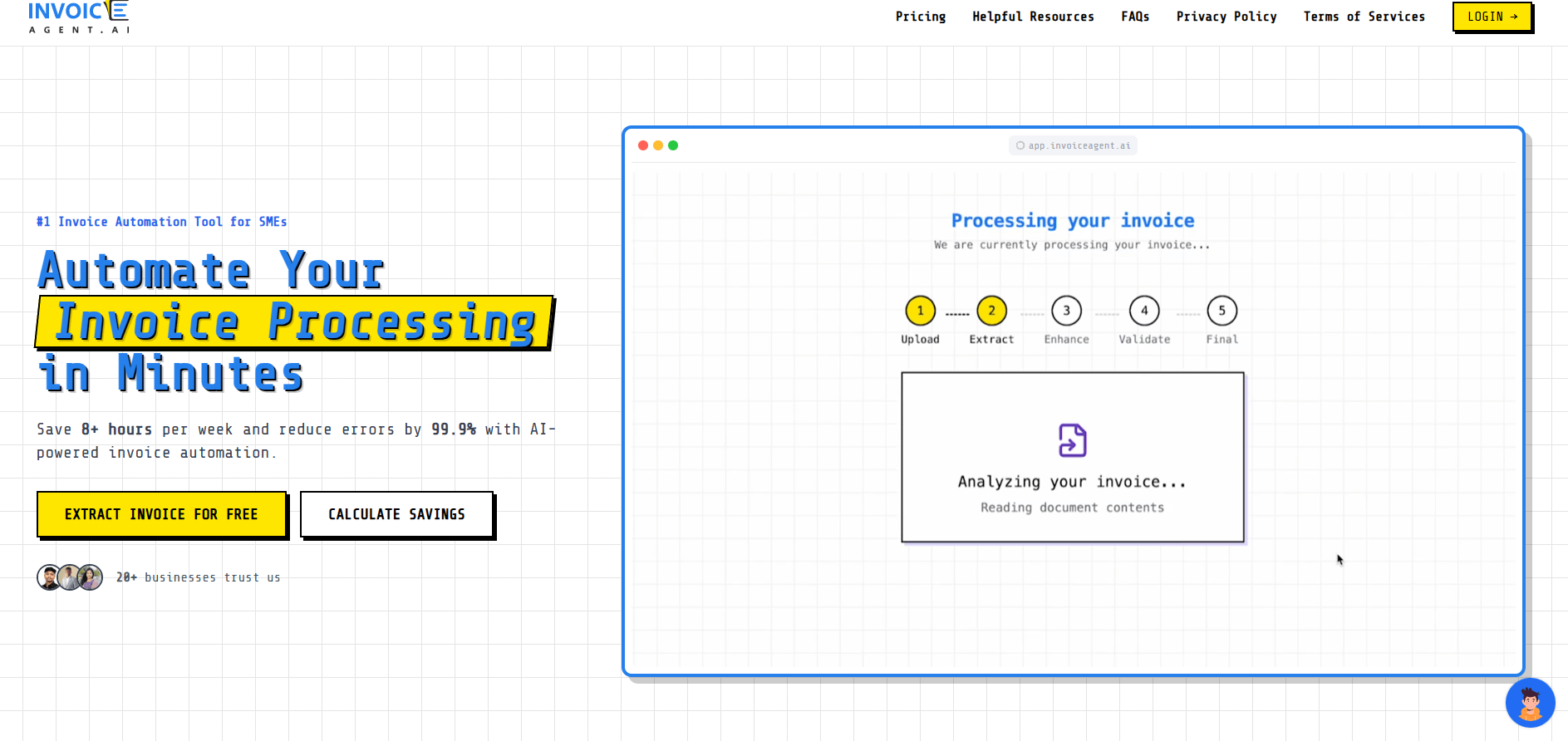Open Terms of Services
This screenshot has height=741, width=1568.
1364,17
